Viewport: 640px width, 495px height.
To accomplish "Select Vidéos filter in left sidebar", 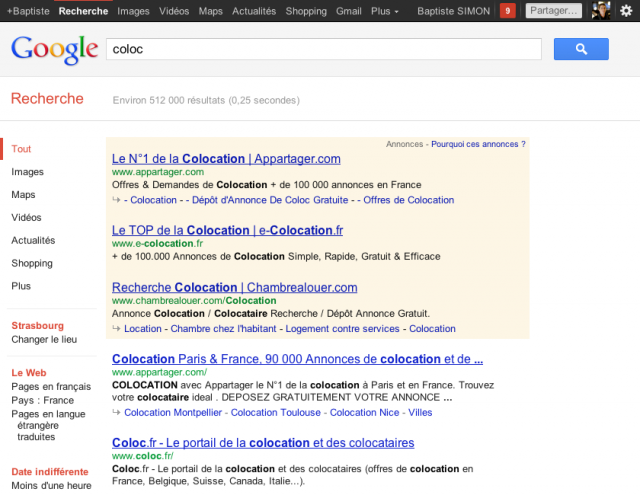I will click(x=26, y=217).
